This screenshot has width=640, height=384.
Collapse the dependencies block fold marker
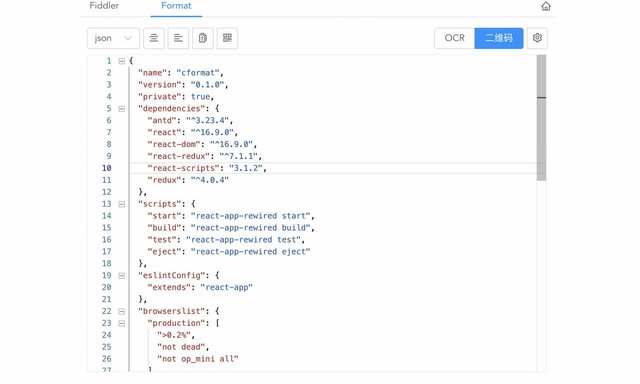click(122, 109)
